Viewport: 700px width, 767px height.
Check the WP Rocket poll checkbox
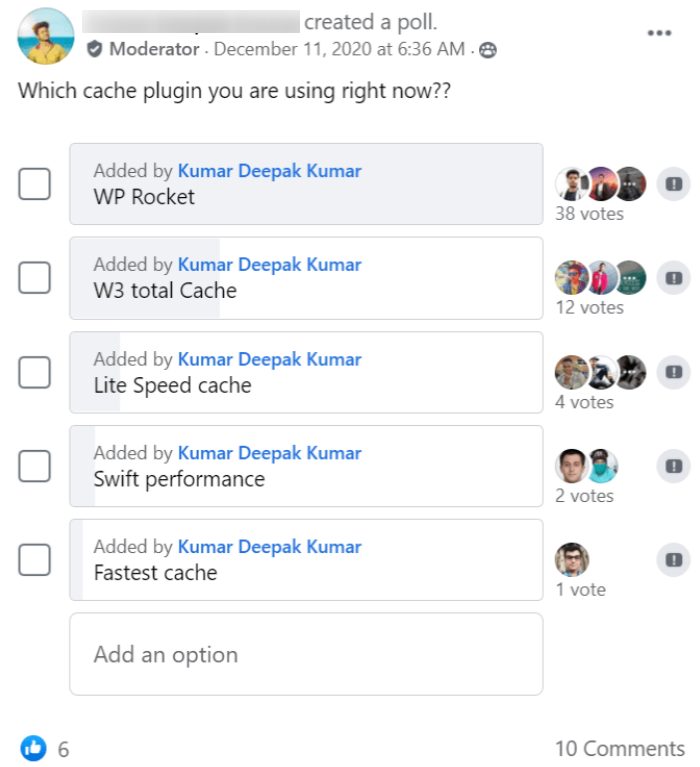(x=35, y=183)
